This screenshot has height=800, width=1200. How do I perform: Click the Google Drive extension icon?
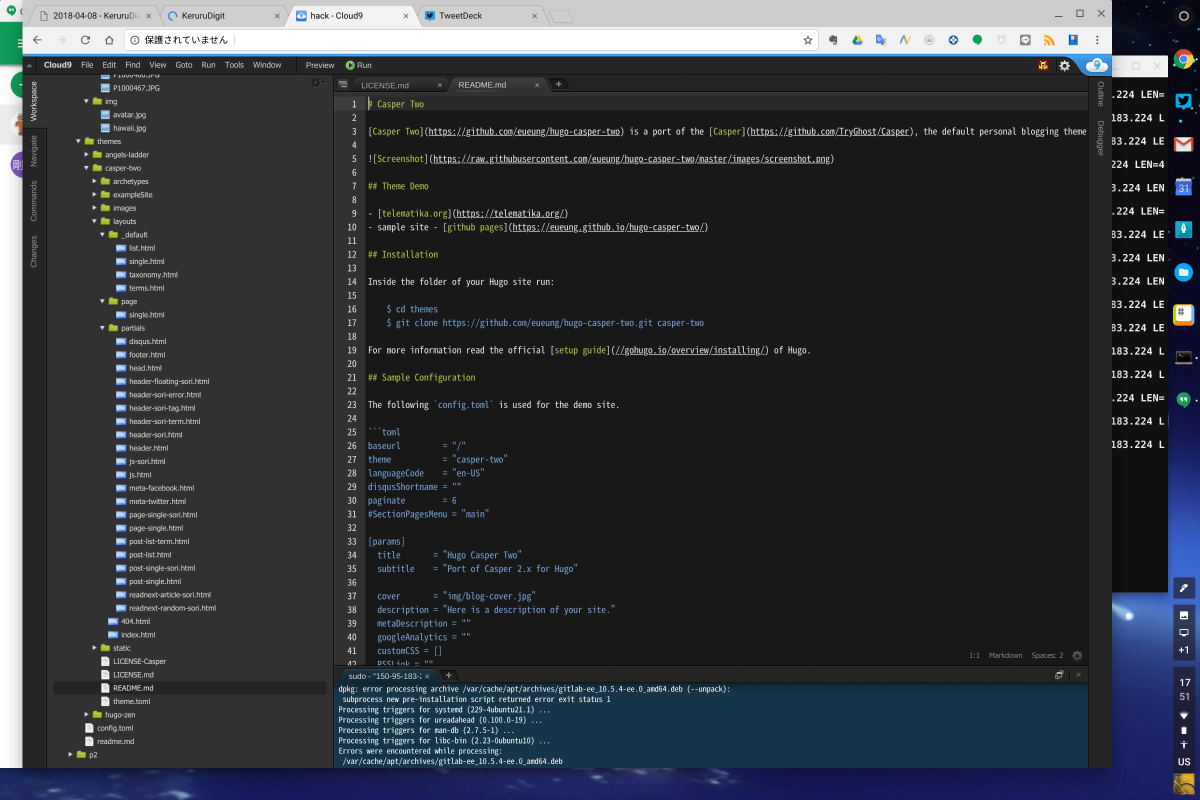(x=857, y=40)
